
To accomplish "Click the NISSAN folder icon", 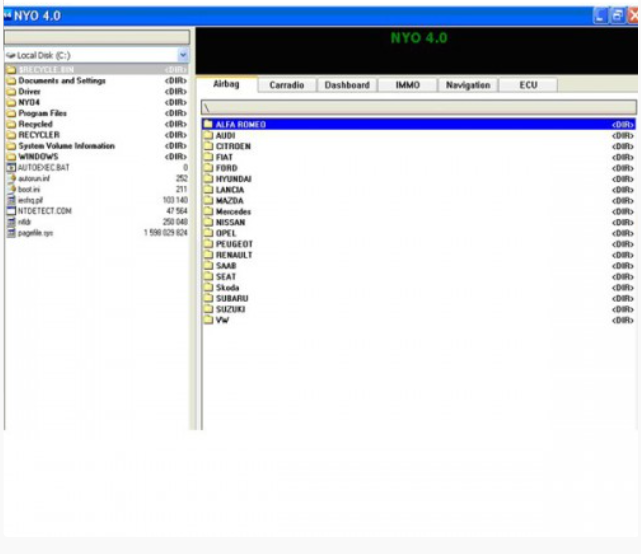I will tap(208, 222).
